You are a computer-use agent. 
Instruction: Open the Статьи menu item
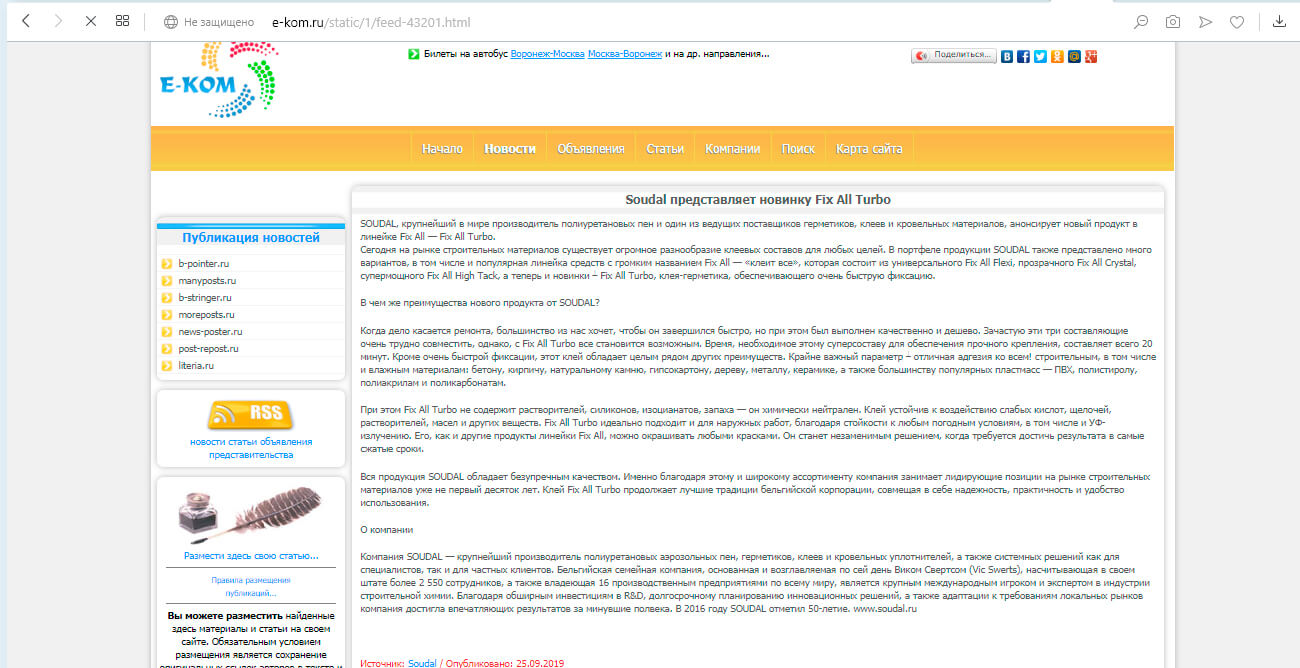point(665,149)
